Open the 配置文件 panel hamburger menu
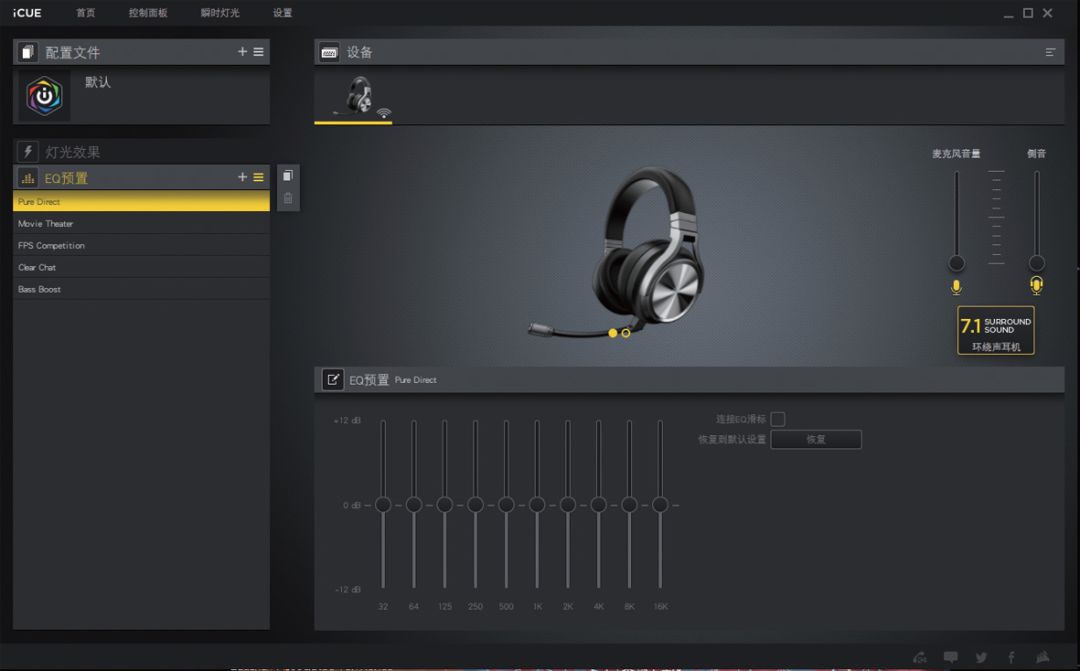Viewport: 1080px width, 671px height. pyautogui.click(x=258, y=52)
